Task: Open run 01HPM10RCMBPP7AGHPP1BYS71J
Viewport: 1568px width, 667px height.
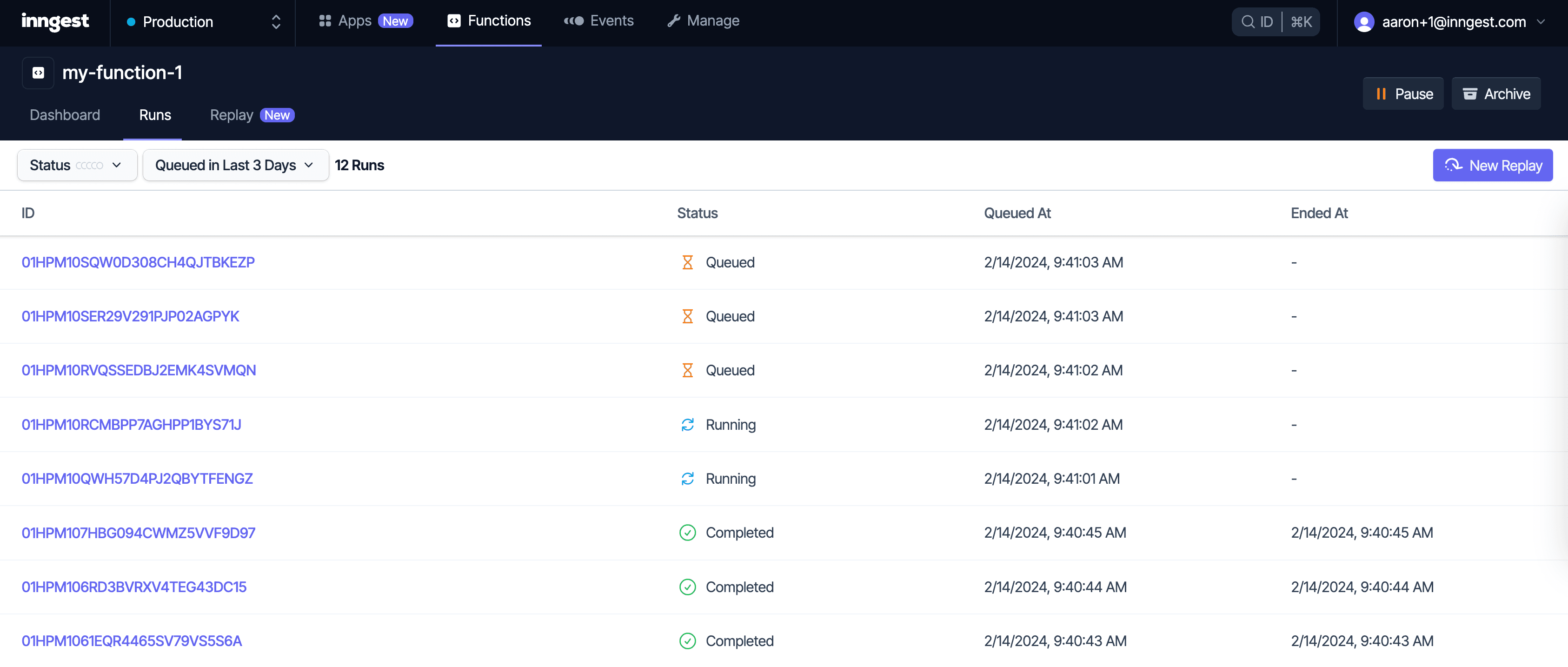Action: pos(132,425)
